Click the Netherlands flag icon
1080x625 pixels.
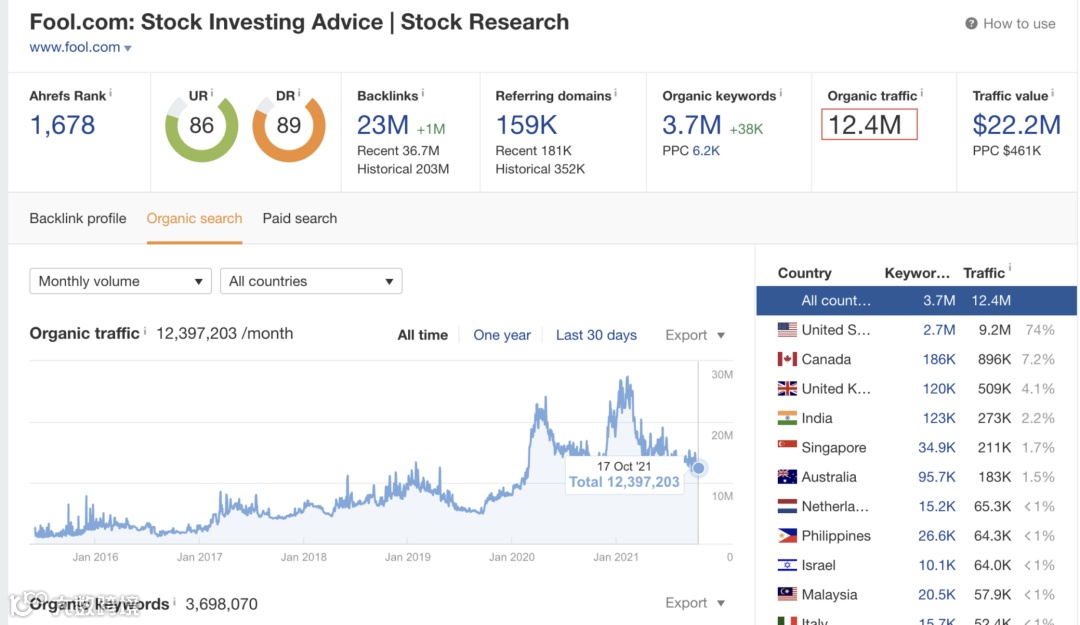(787, 506)
